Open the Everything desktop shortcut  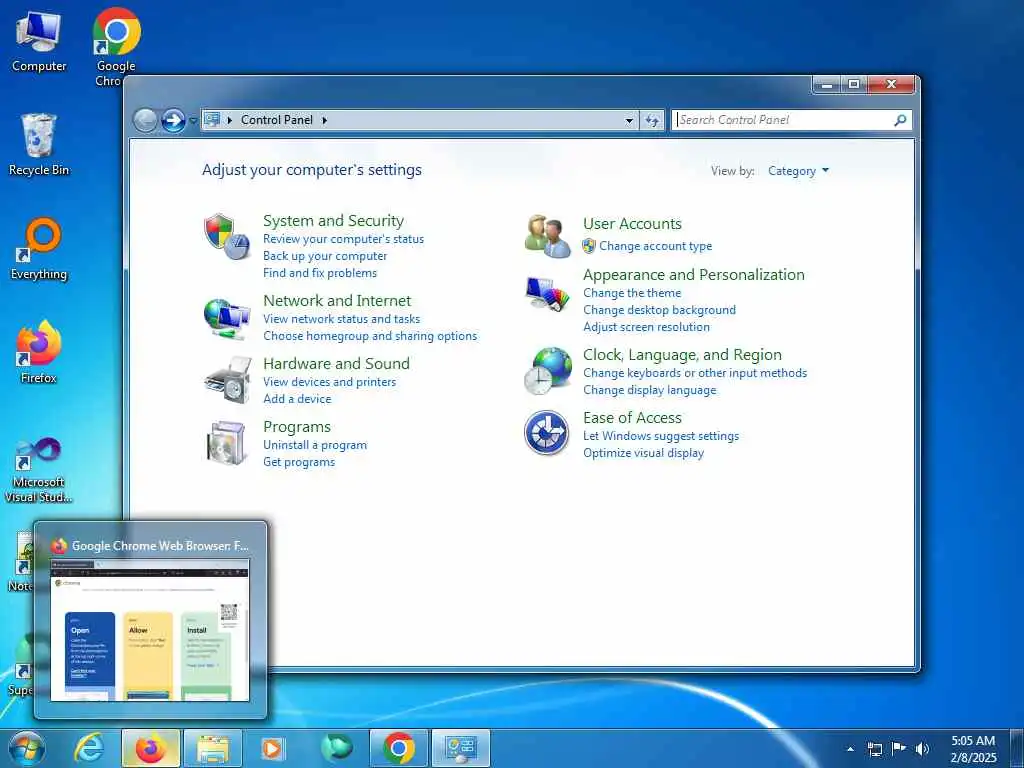[x=39, y=249]
